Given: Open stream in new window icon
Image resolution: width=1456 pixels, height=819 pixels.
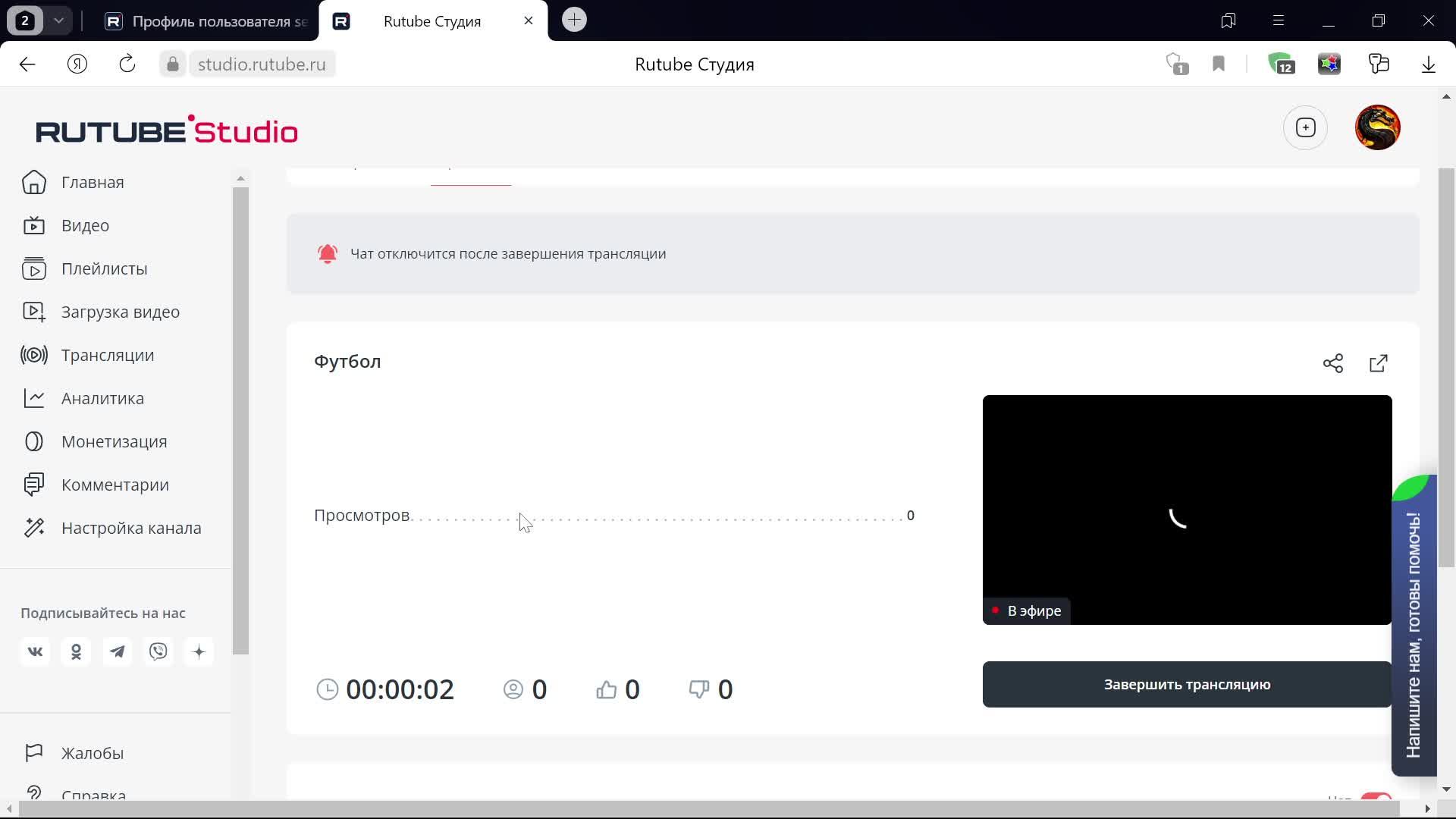Looking at the screenshot, I should (x=1379, y=363).
